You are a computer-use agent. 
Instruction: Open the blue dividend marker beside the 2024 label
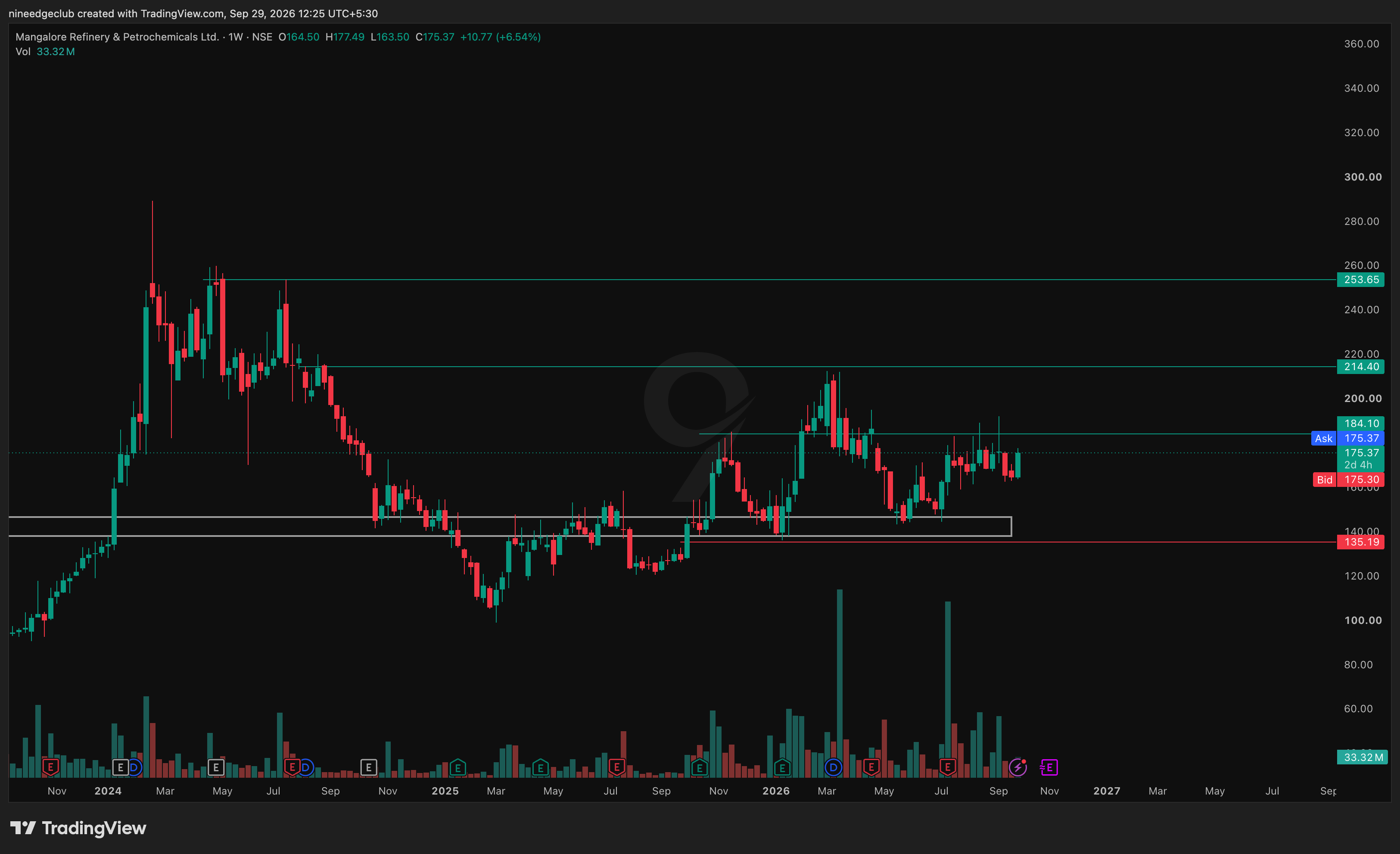coord(134,768)
